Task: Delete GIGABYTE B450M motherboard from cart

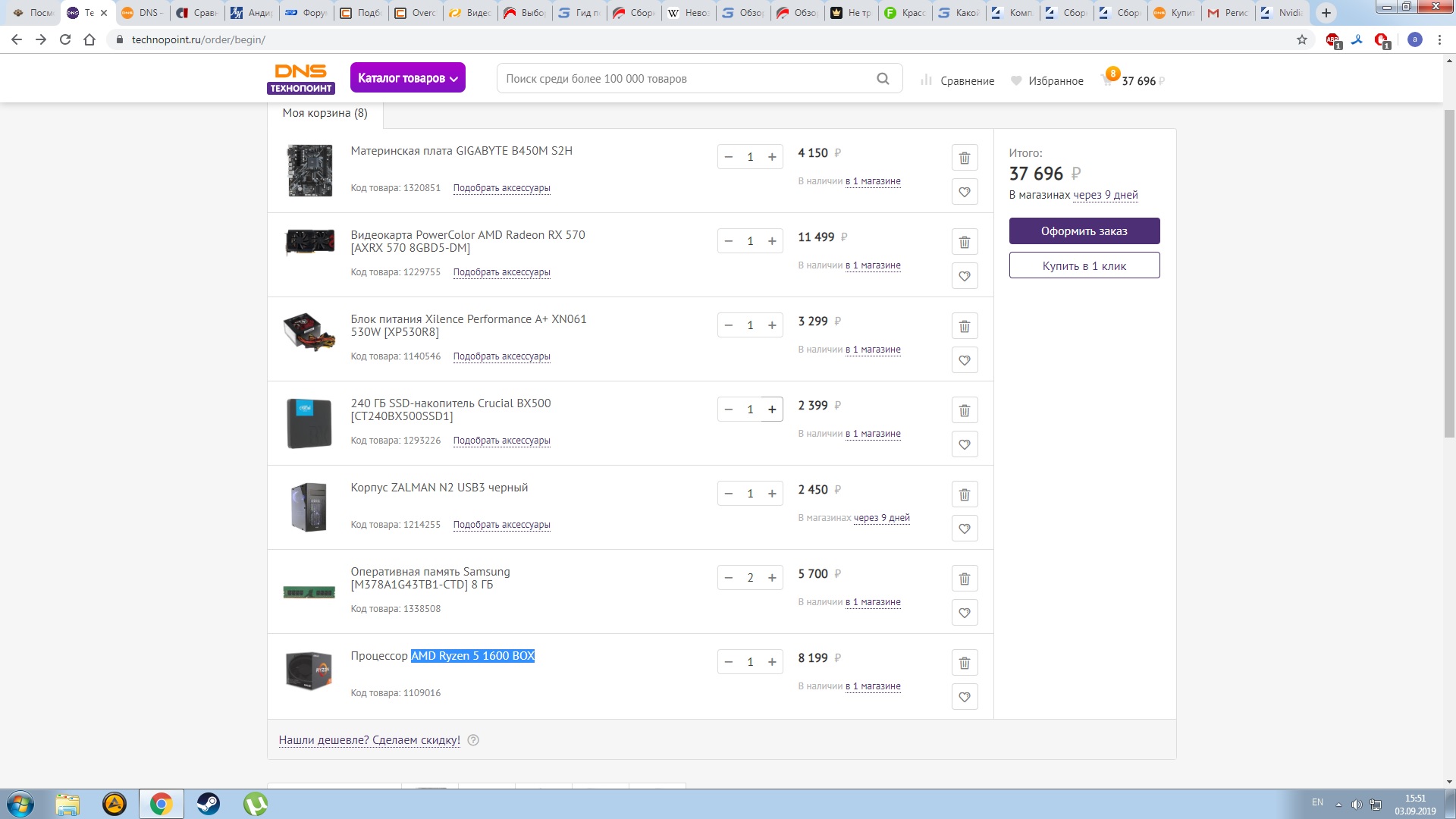Action: coord(964,158)
